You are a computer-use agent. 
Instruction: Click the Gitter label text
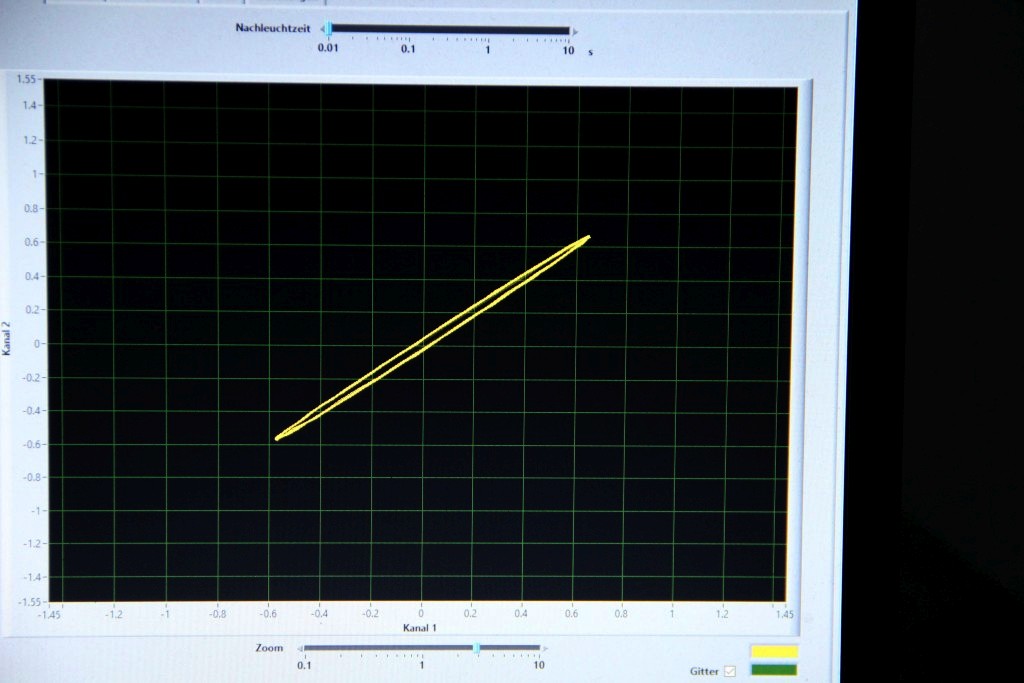pos(704,671)
